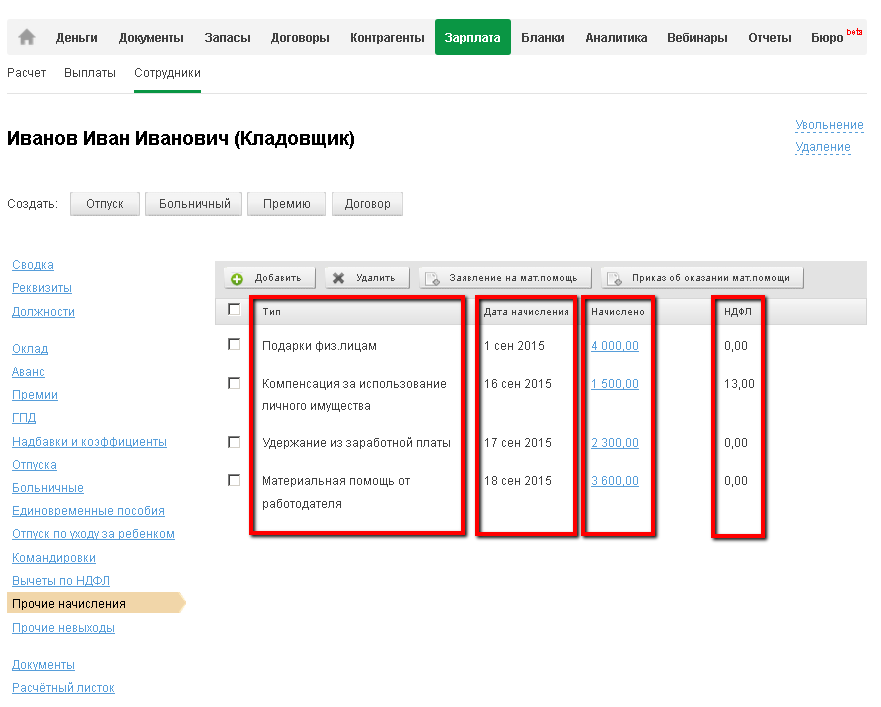Click document icon for Приказ об оказании мат.помощи
The width and height of the screenshot is (881, 707).
pos(614,278)
